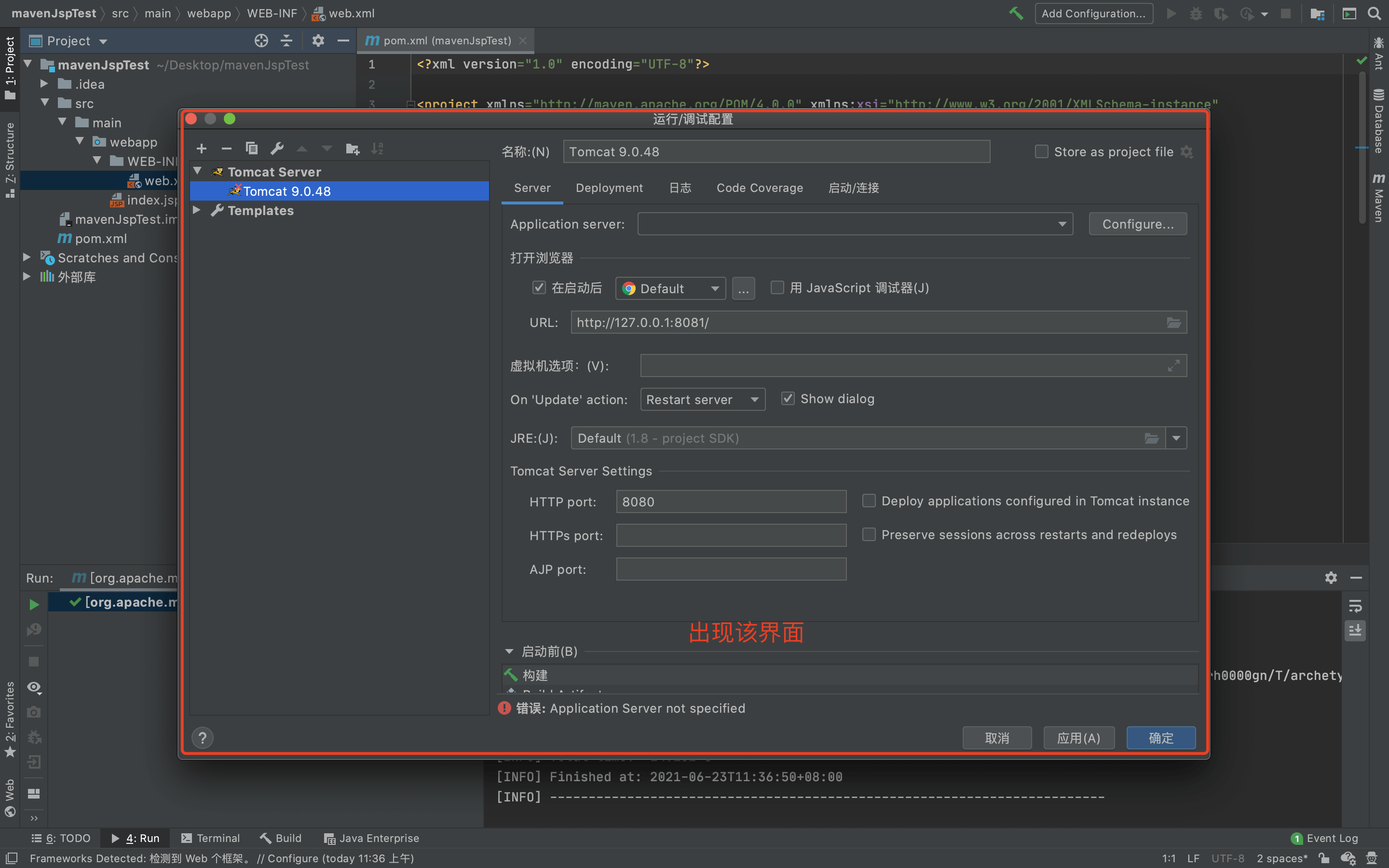Copy the selected run configuration
Screen dimensions: 1389x868
point(251,149)
